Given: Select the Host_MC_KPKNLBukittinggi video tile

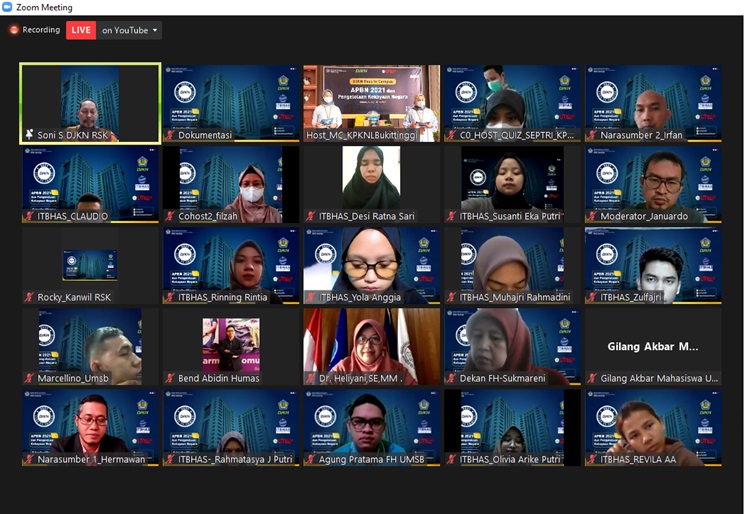Looking at the screenshot, I should coord(371,102).
